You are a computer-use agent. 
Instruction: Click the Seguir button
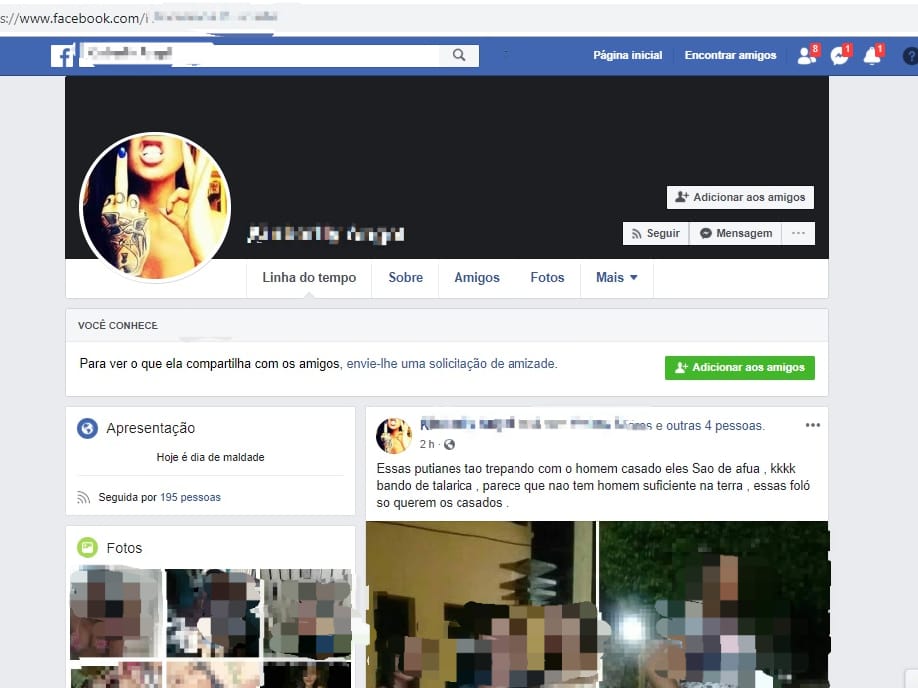click(656, 233)
